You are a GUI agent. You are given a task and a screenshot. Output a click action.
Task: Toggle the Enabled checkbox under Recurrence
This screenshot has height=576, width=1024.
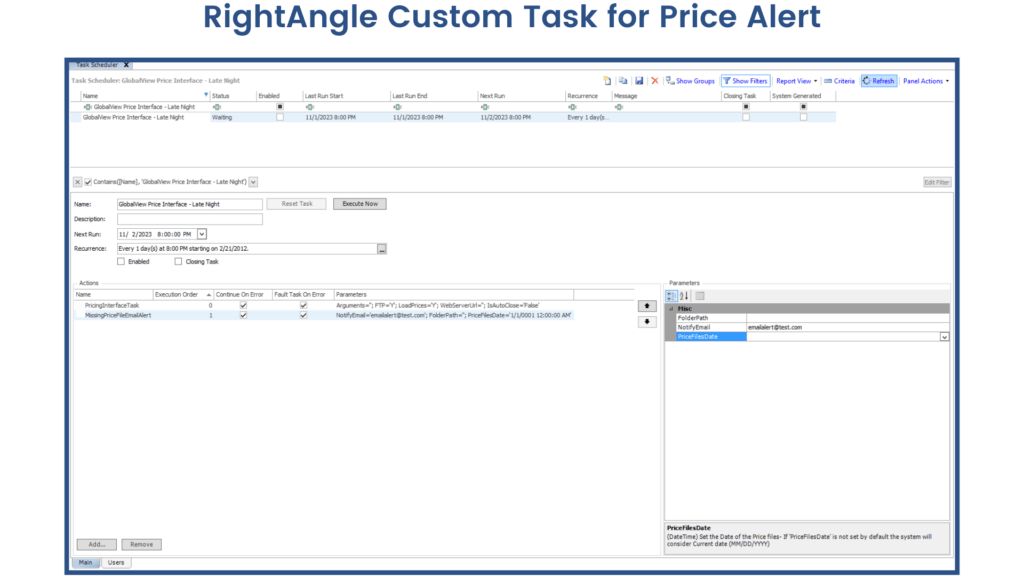[122, 262]
